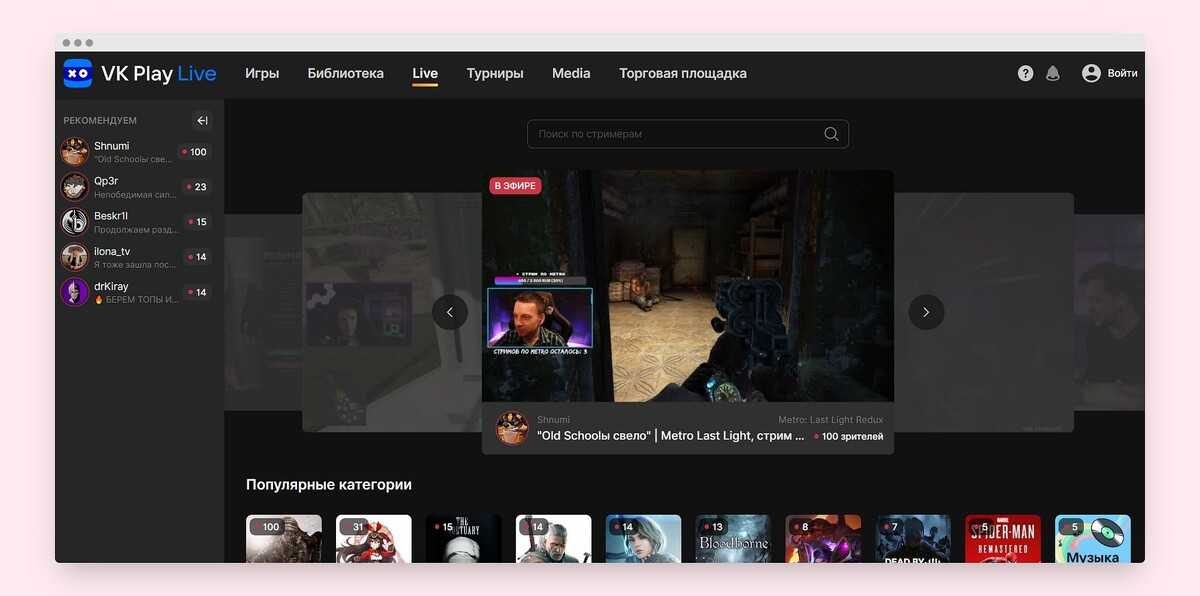Show the previous stream in the carousel

[x=450, y=312]
